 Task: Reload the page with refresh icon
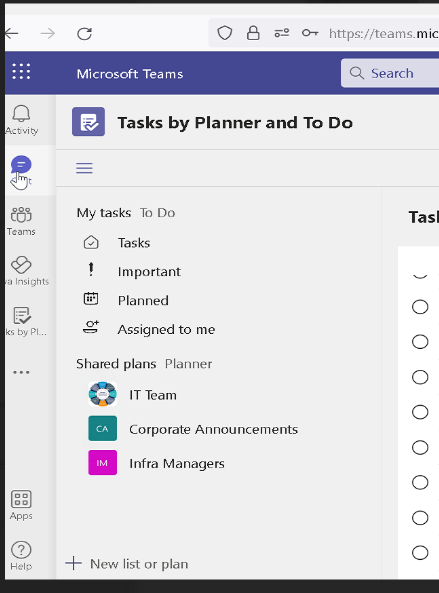point(84,34)
